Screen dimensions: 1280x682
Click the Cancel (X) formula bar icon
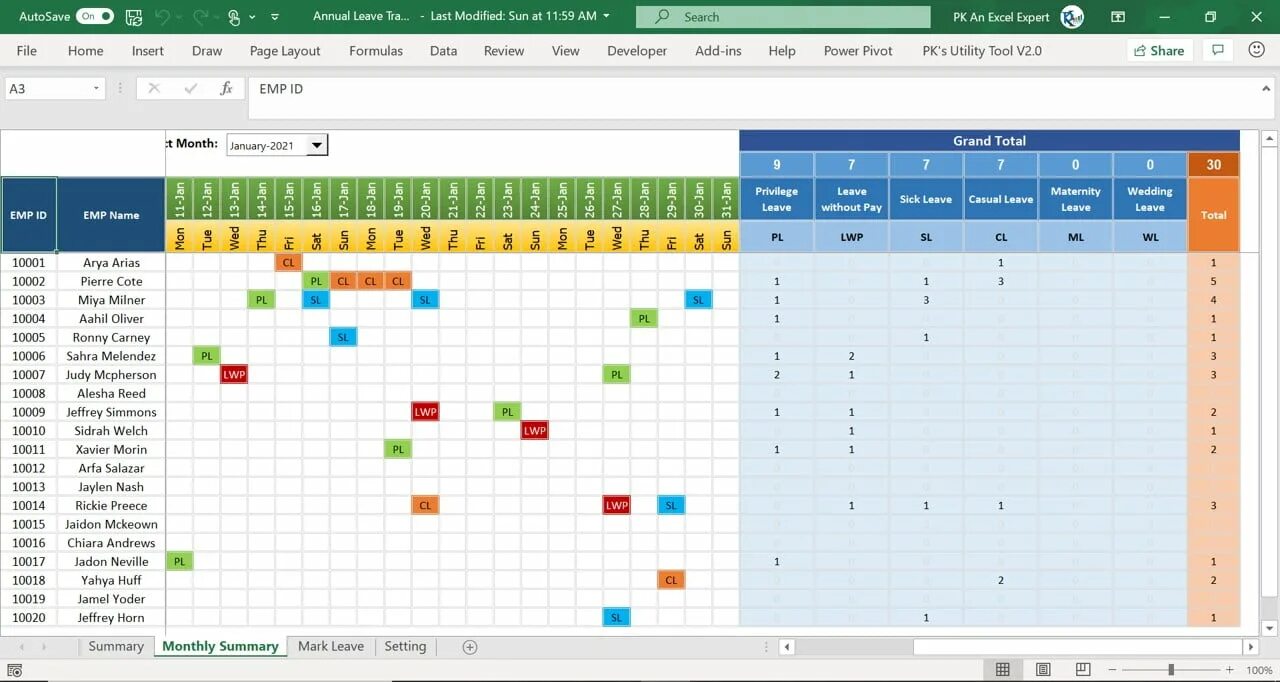point(154,89)
